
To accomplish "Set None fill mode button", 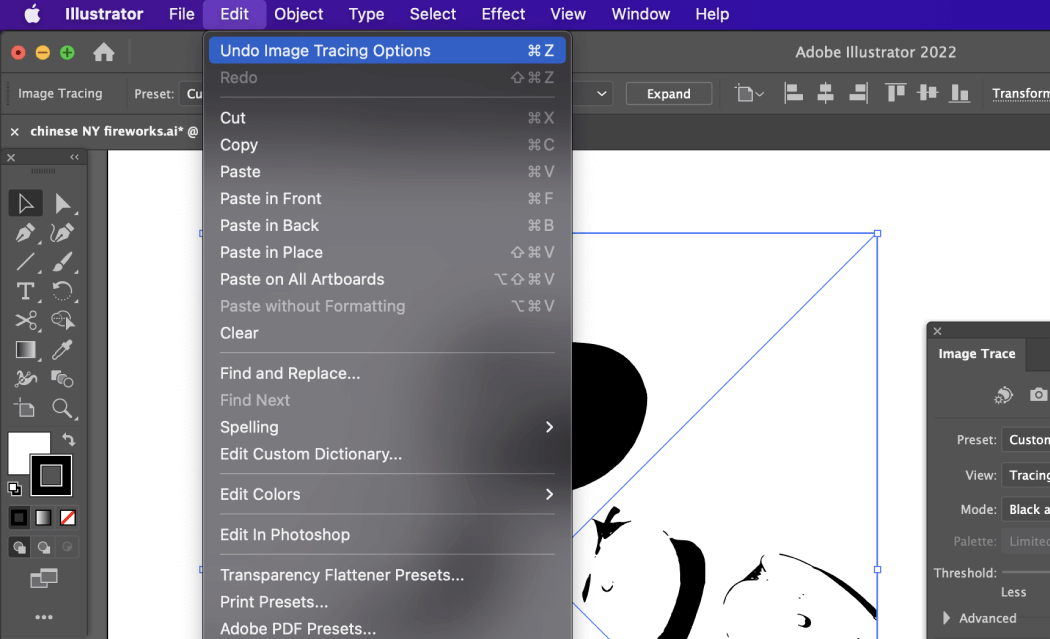I will 68,518.
